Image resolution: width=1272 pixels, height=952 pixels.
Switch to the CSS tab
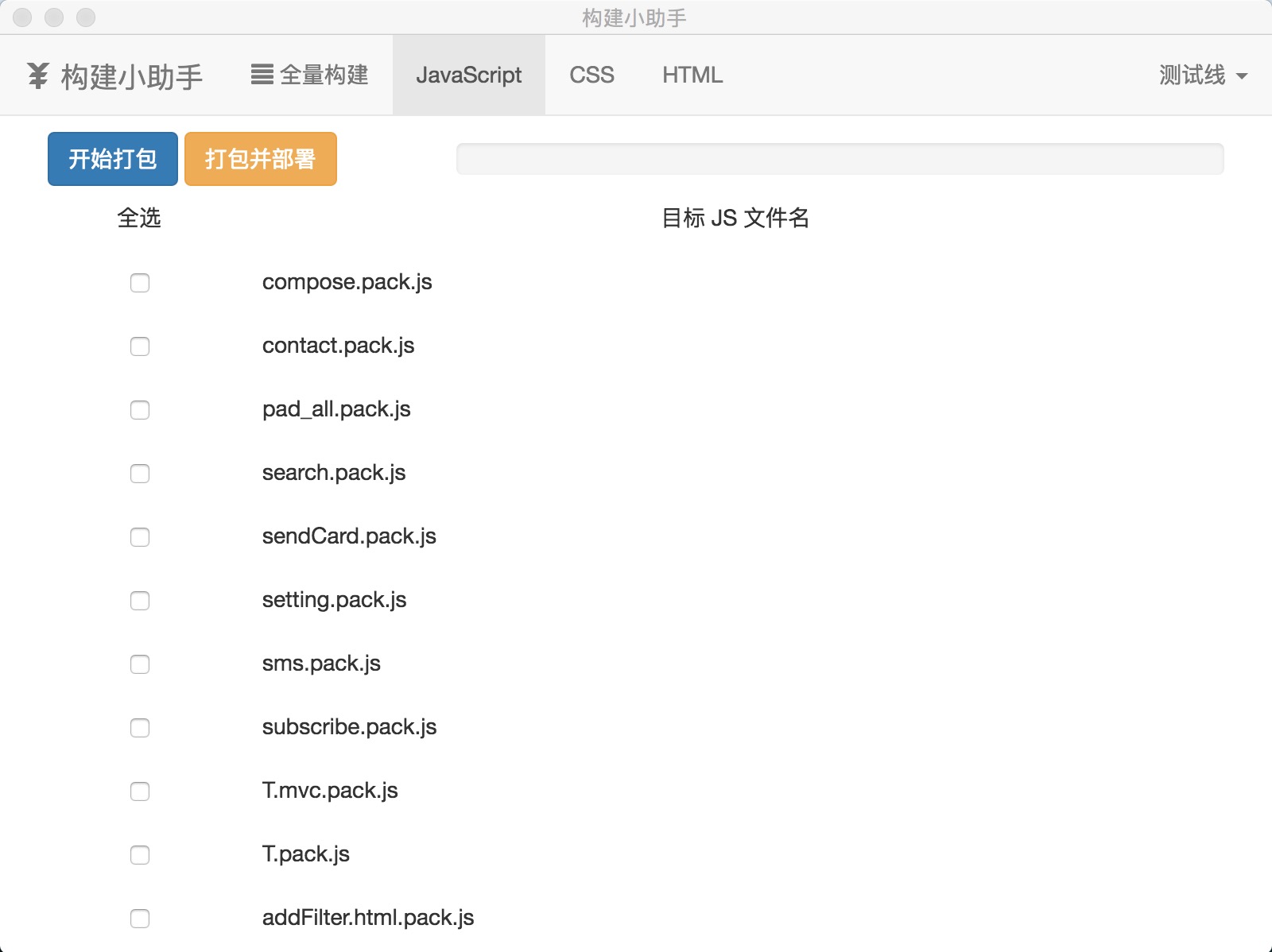pos(591,75)
